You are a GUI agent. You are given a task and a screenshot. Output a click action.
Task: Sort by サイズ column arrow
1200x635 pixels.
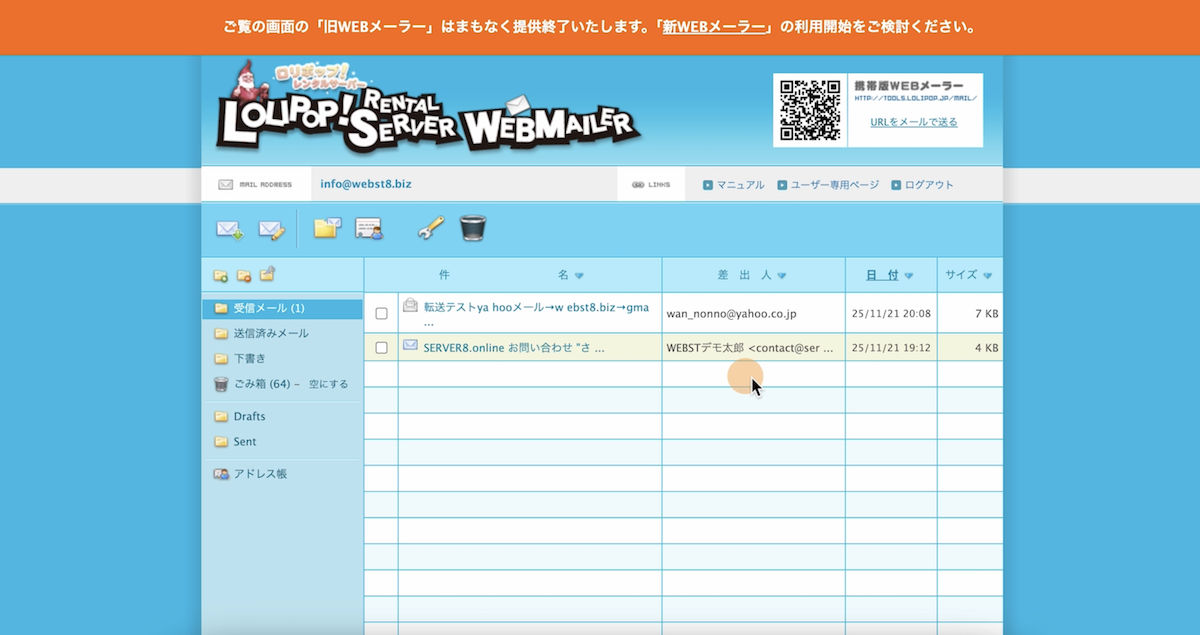[987, 275]
